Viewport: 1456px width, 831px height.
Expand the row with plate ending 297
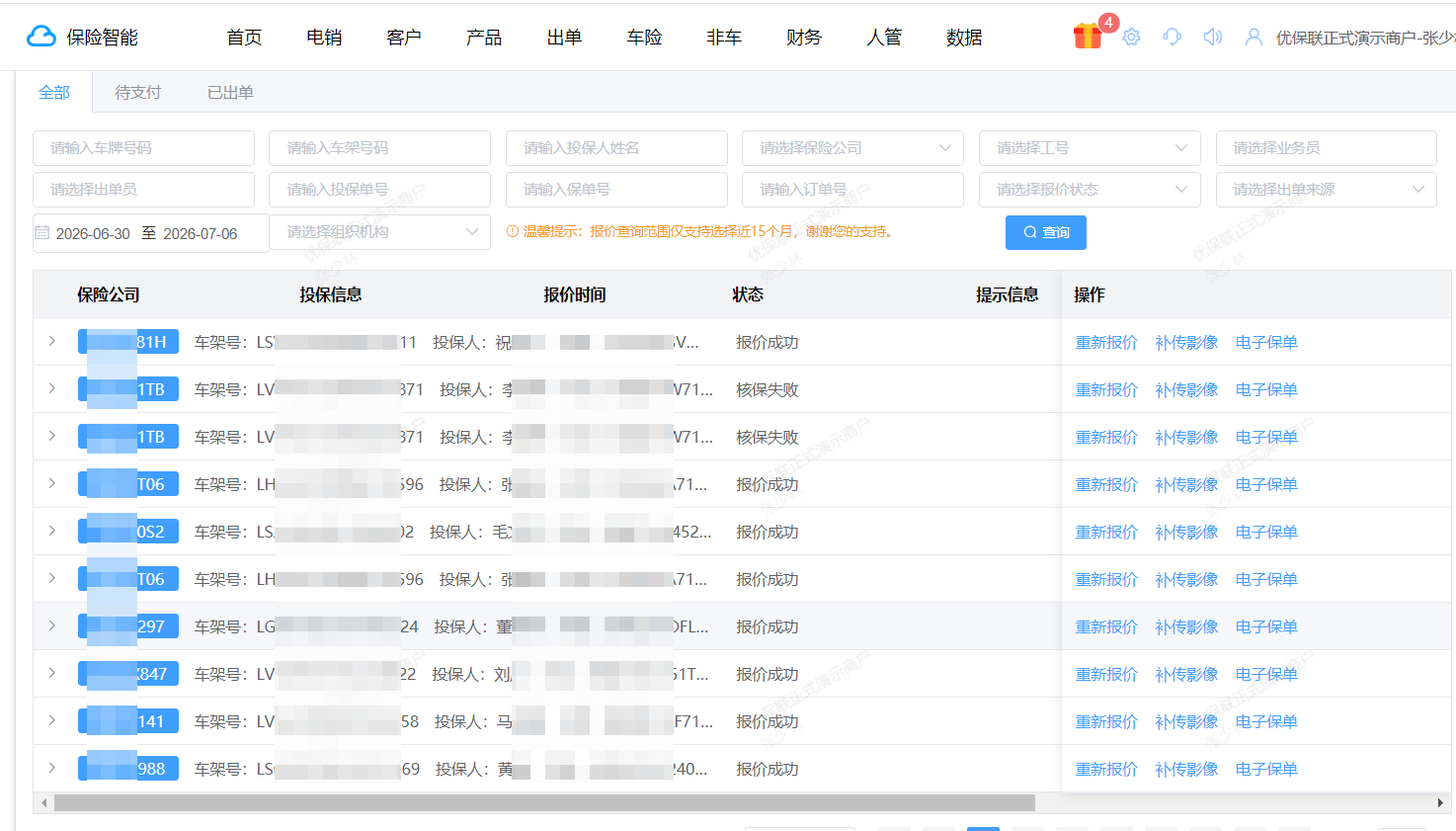(51, 625)
